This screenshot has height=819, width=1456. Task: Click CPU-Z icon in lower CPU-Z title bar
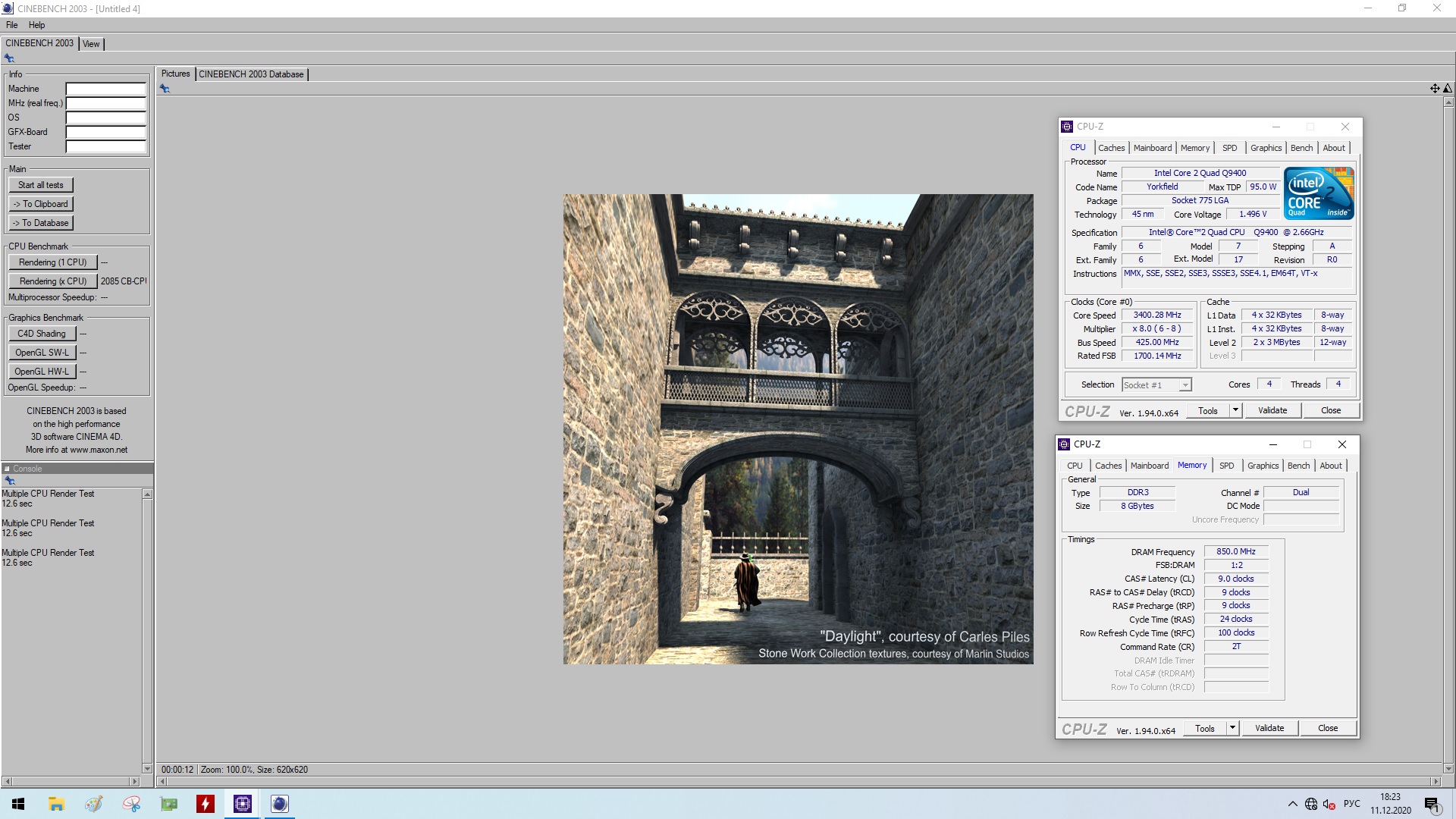pyautogui.click(x=1064, y=444)
